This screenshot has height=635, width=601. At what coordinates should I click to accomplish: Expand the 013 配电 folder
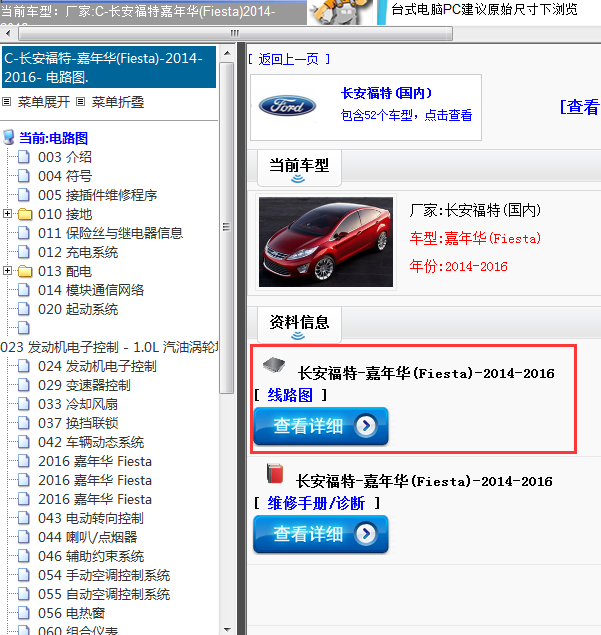(x=7, y=271)
